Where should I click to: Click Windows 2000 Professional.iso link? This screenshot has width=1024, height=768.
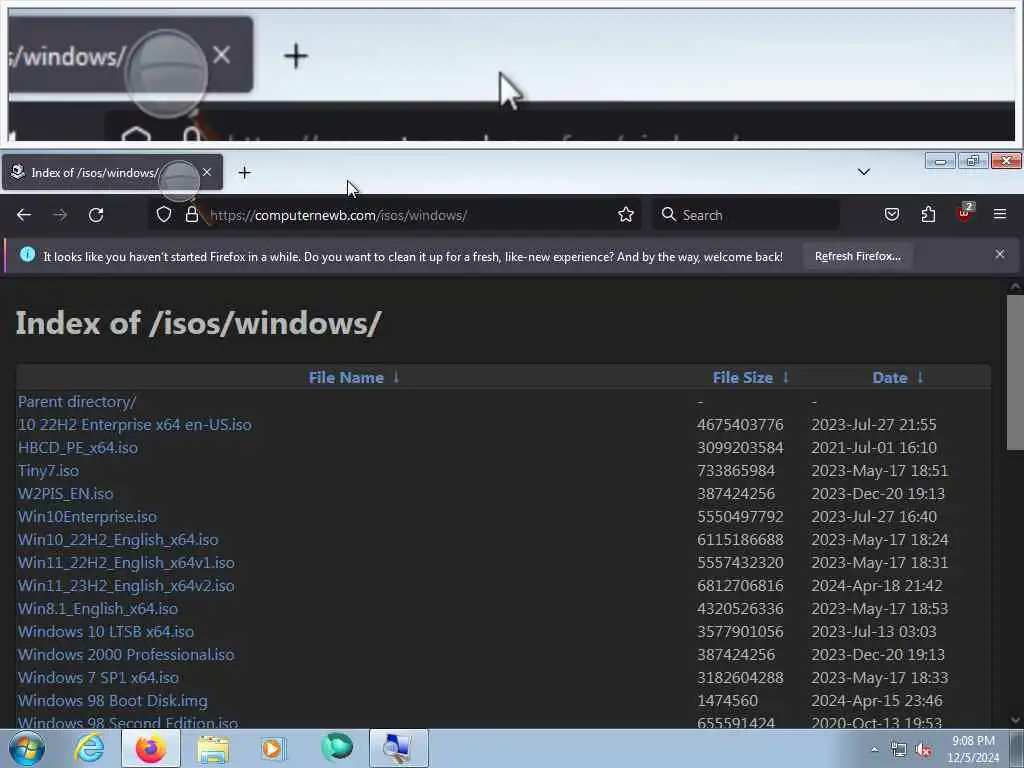[126, 654]
